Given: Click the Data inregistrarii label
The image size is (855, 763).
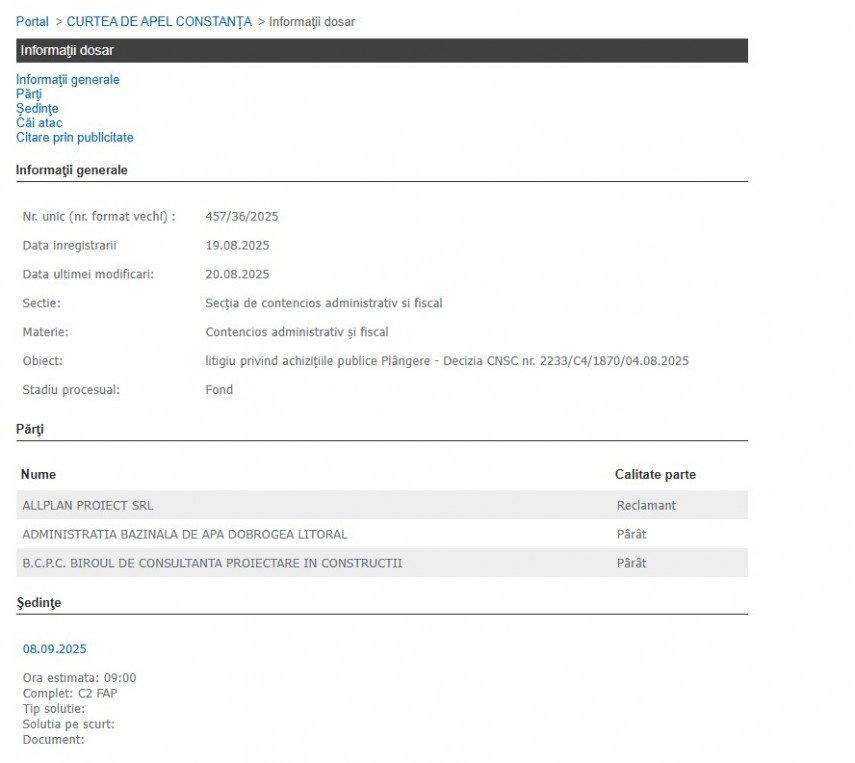Looking at the screenshot, I should [69, 245].
